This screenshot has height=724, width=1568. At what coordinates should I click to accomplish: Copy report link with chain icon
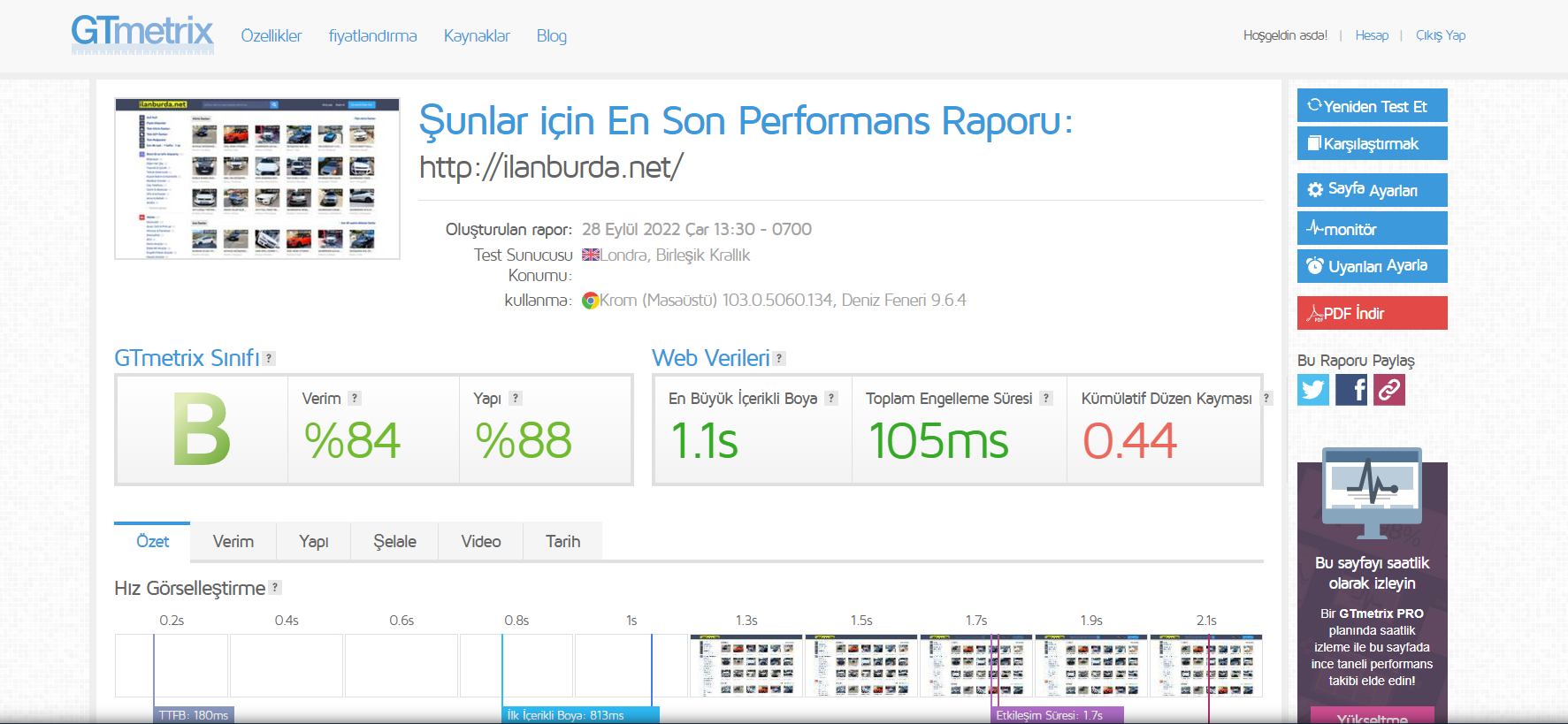(x=1389, y=390)
